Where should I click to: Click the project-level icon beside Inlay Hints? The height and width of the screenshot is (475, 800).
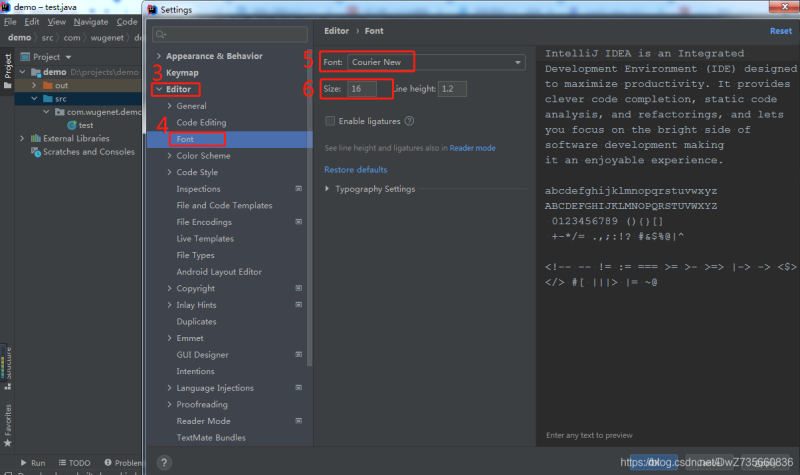coord(298,305)
